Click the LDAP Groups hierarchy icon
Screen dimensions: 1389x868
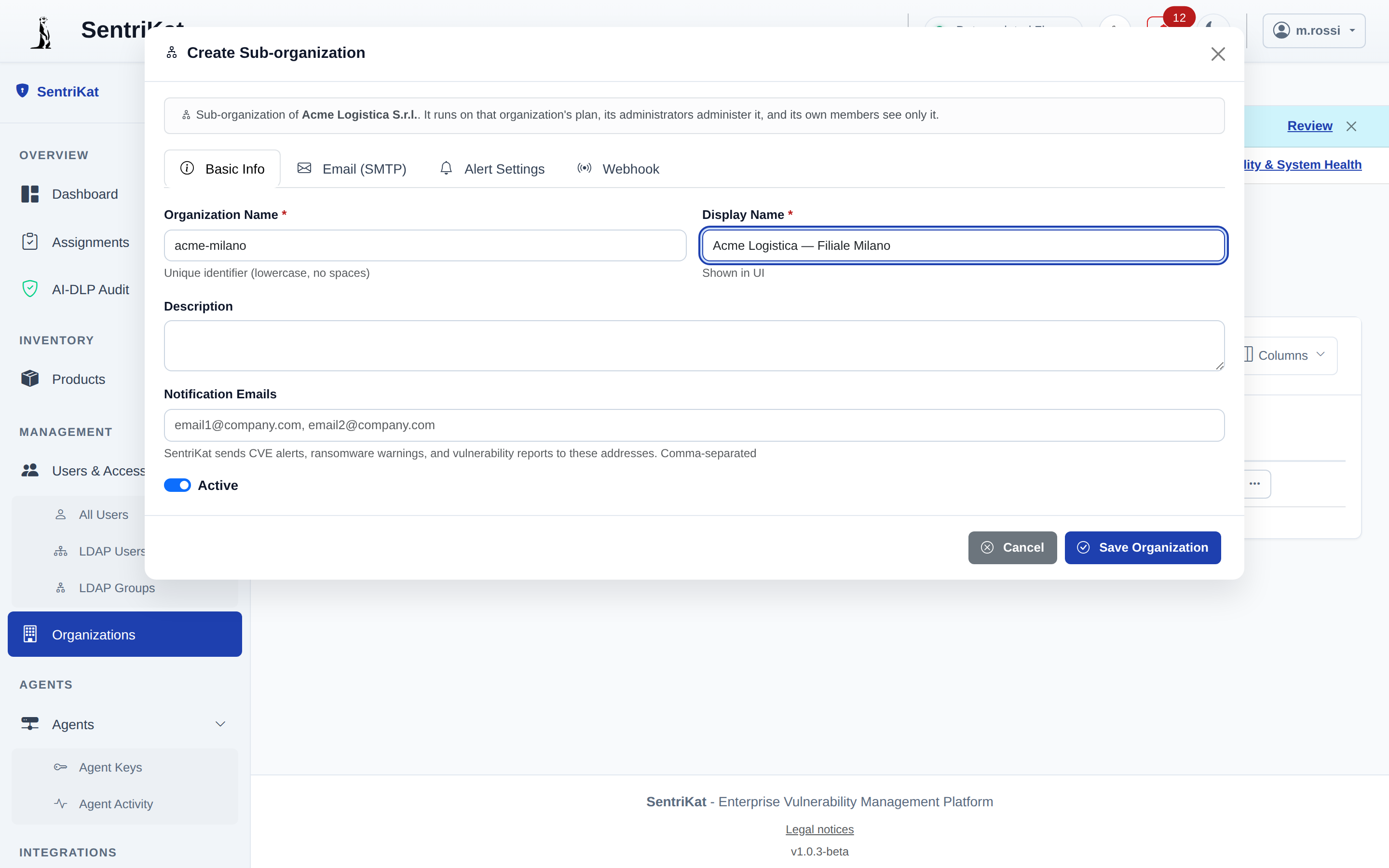[x=60, y=588]
